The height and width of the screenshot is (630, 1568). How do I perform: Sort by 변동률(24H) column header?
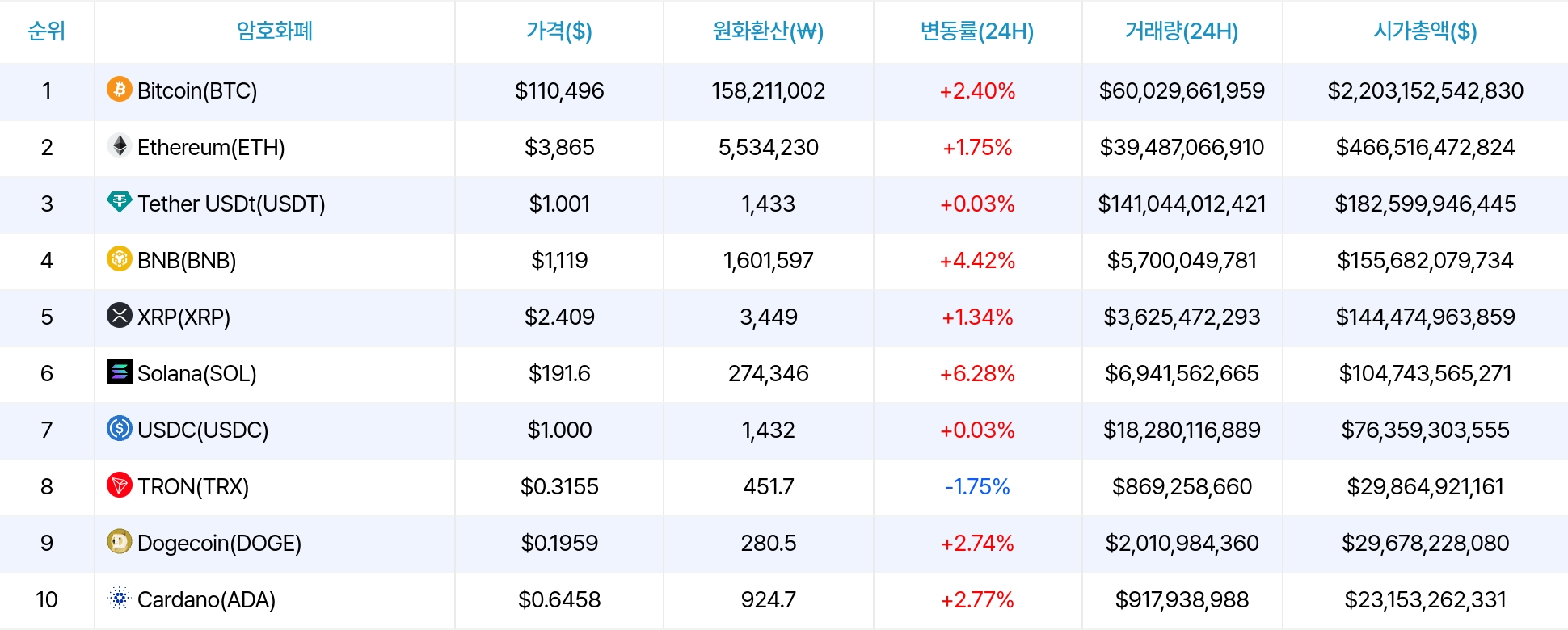(977, 31)
